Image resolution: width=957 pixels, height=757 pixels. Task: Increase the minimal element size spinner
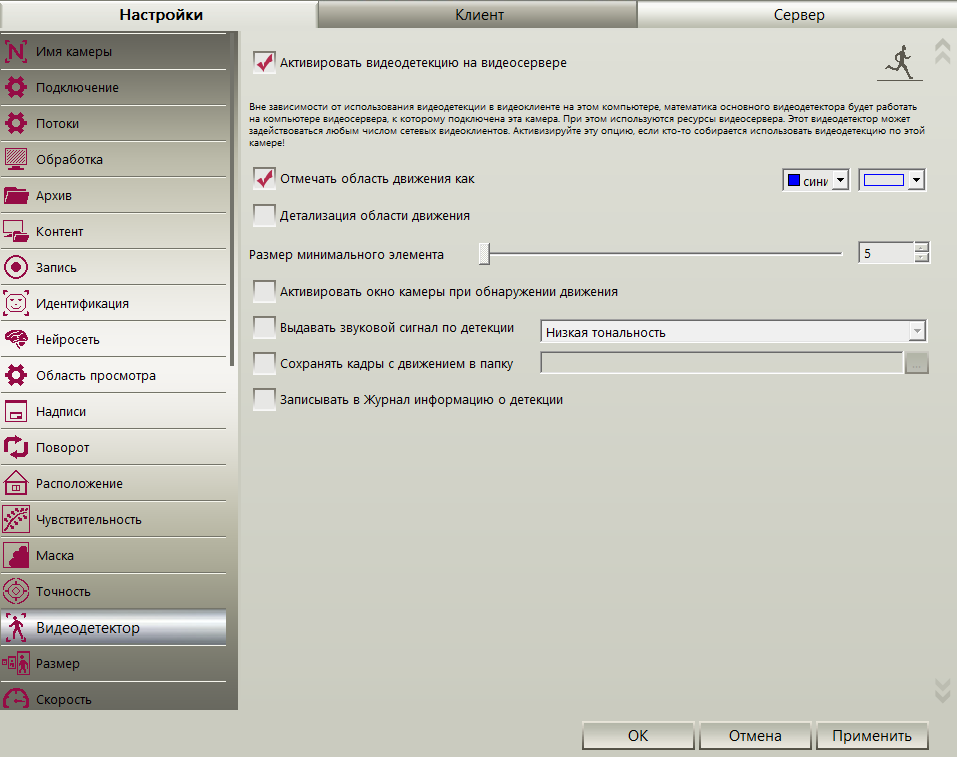[922, 247]
